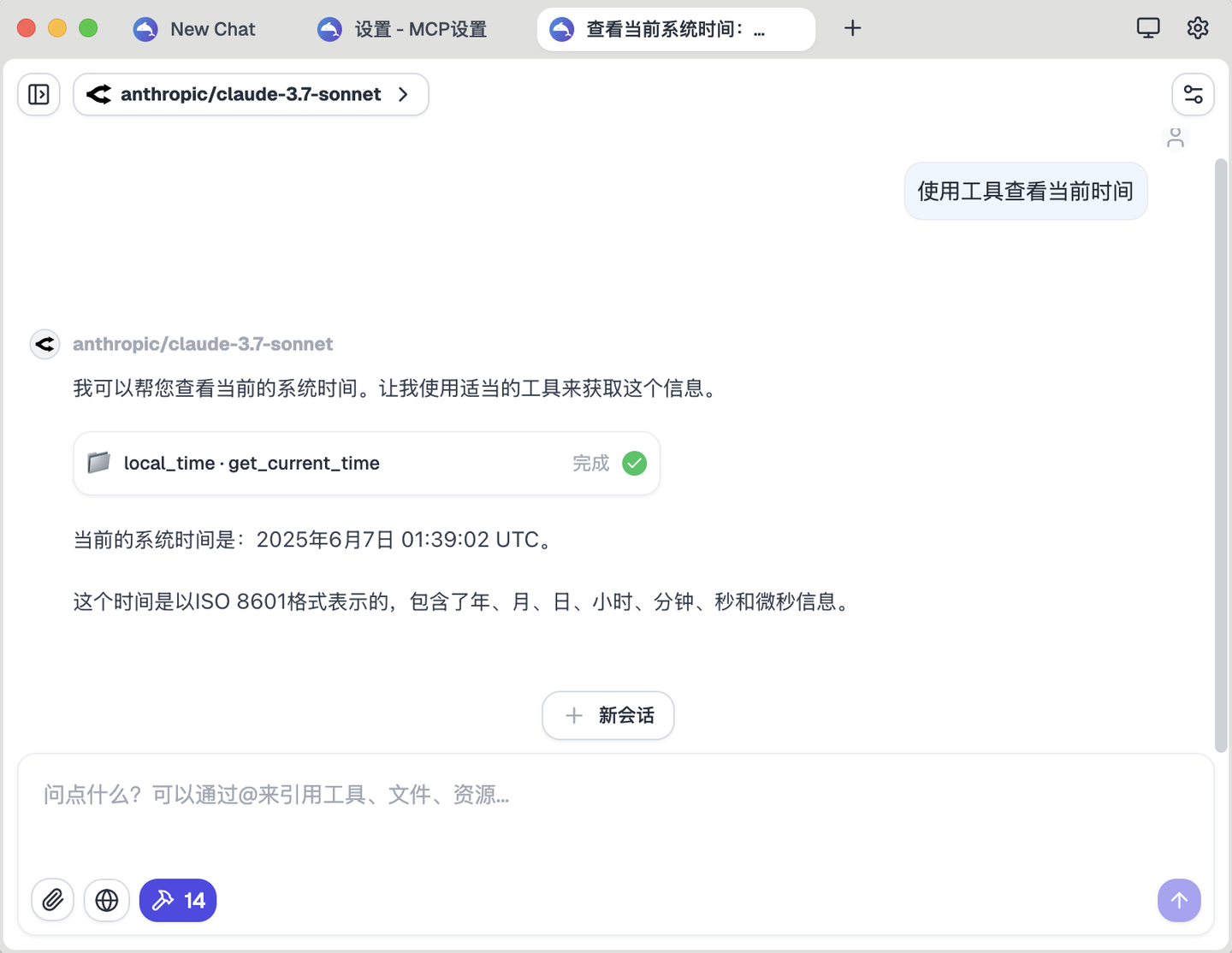Image resolution: width=1232 pixels, height=953 pixels.
Task: Expand the get_current_time tool call card
Action: click(366, 463)
